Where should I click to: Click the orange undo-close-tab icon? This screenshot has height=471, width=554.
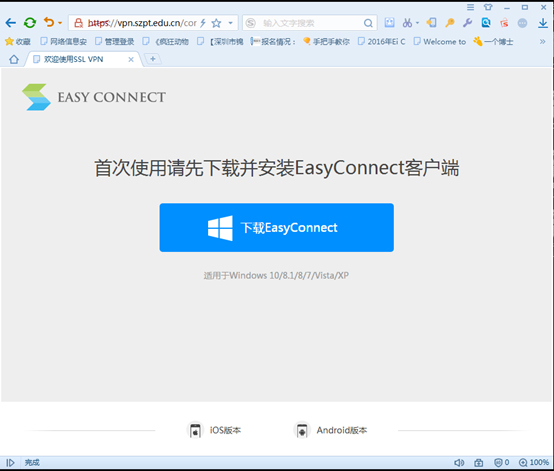(49, 22)
